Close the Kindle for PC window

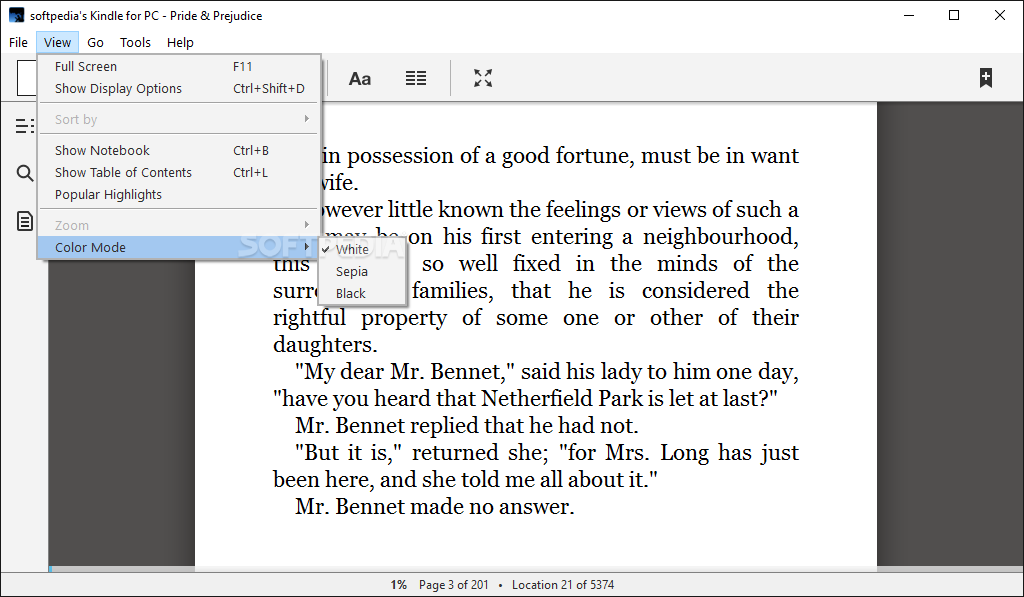pyautogui.click(x=1000, y=16)
